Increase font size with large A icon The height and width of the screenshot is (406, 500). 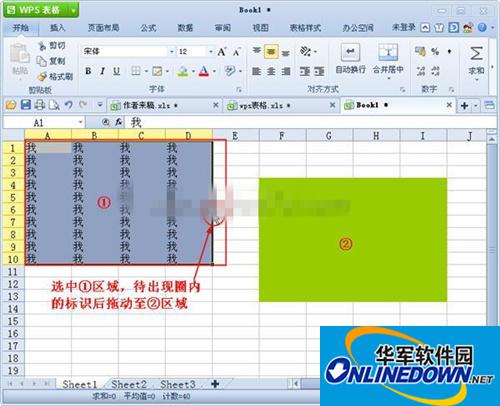tap(221, 52)
